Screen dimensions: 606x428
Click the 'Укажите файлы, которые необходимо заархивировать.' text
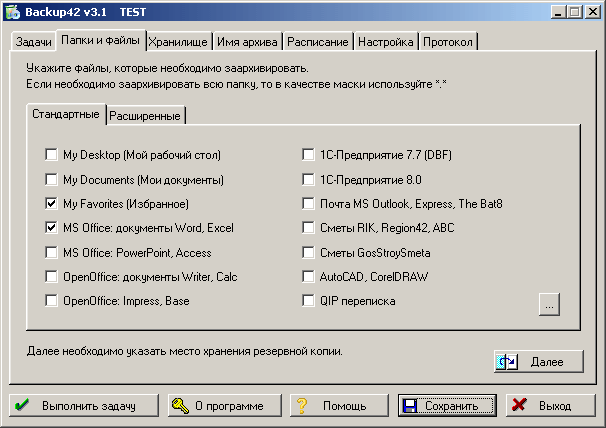pyautogui.click(x=167, y=68)
